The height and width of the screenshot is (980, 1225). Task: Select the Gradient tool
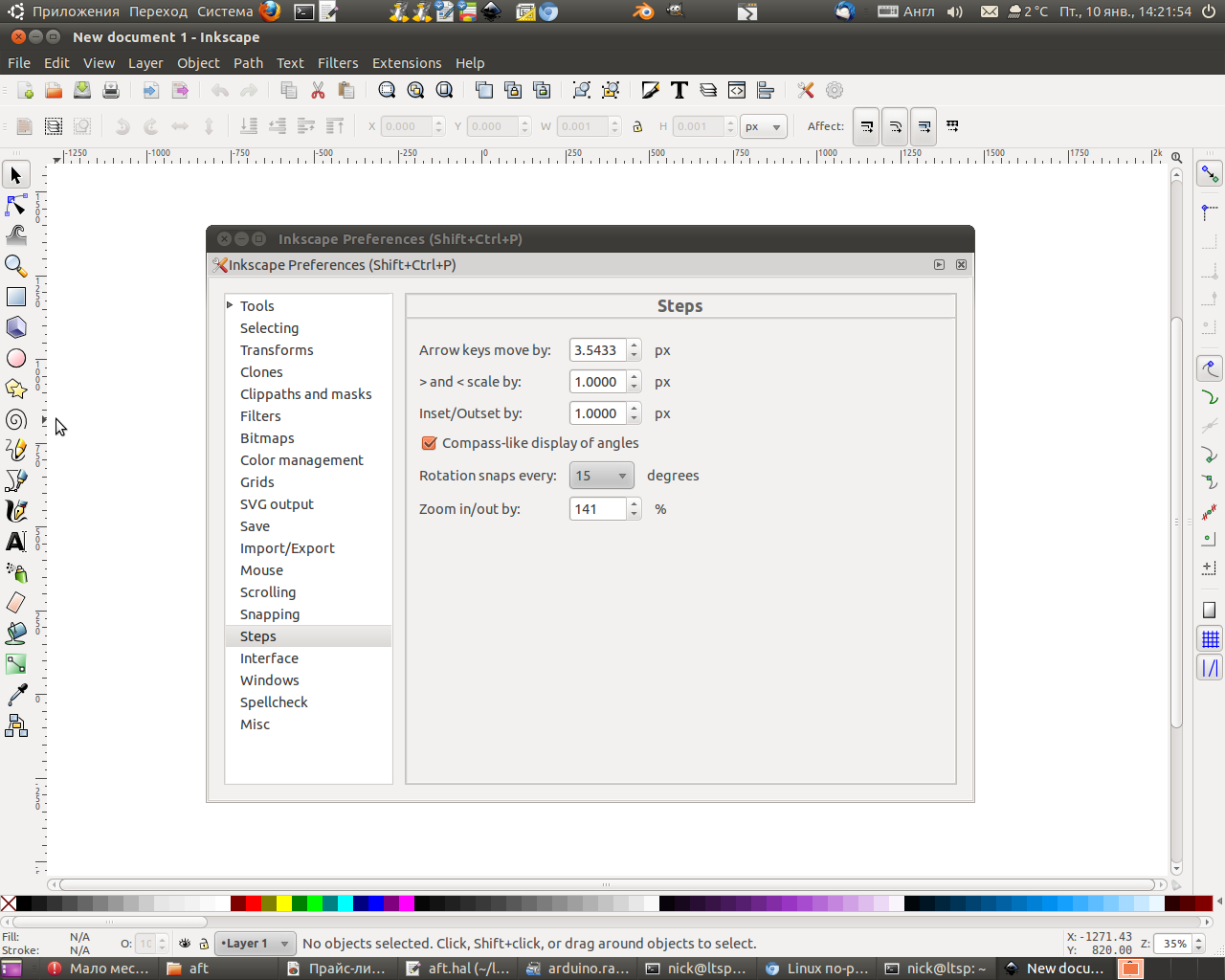(x=16, y=664)
